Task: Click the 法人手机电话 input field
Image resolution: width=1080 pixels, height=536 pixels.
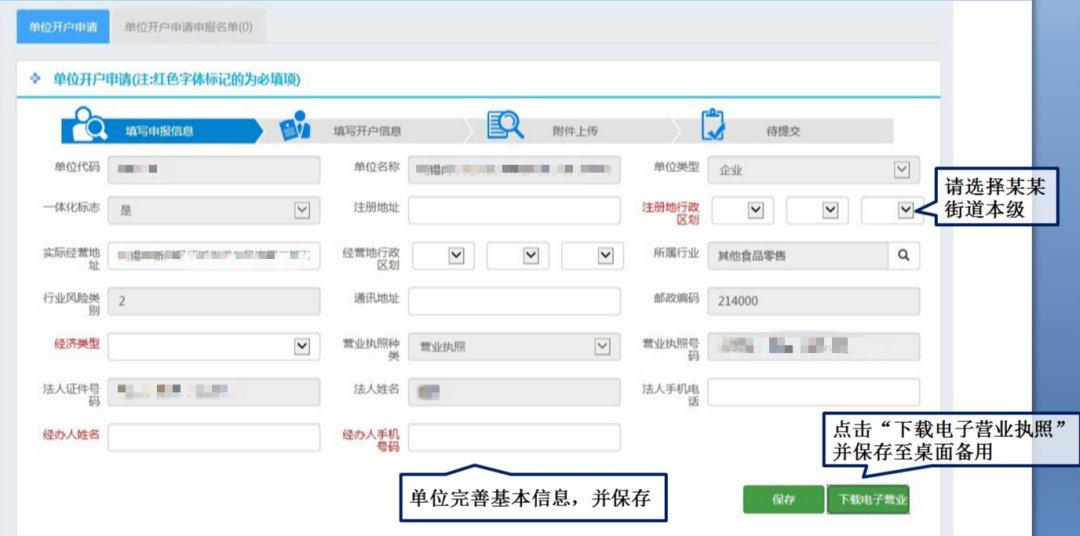Action: (x=813, y=392)
